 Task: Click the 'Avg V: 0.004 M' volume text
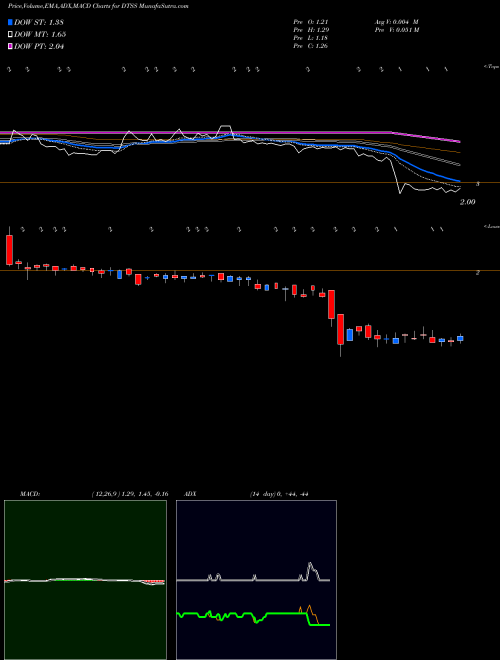click(x=396, y=21)
